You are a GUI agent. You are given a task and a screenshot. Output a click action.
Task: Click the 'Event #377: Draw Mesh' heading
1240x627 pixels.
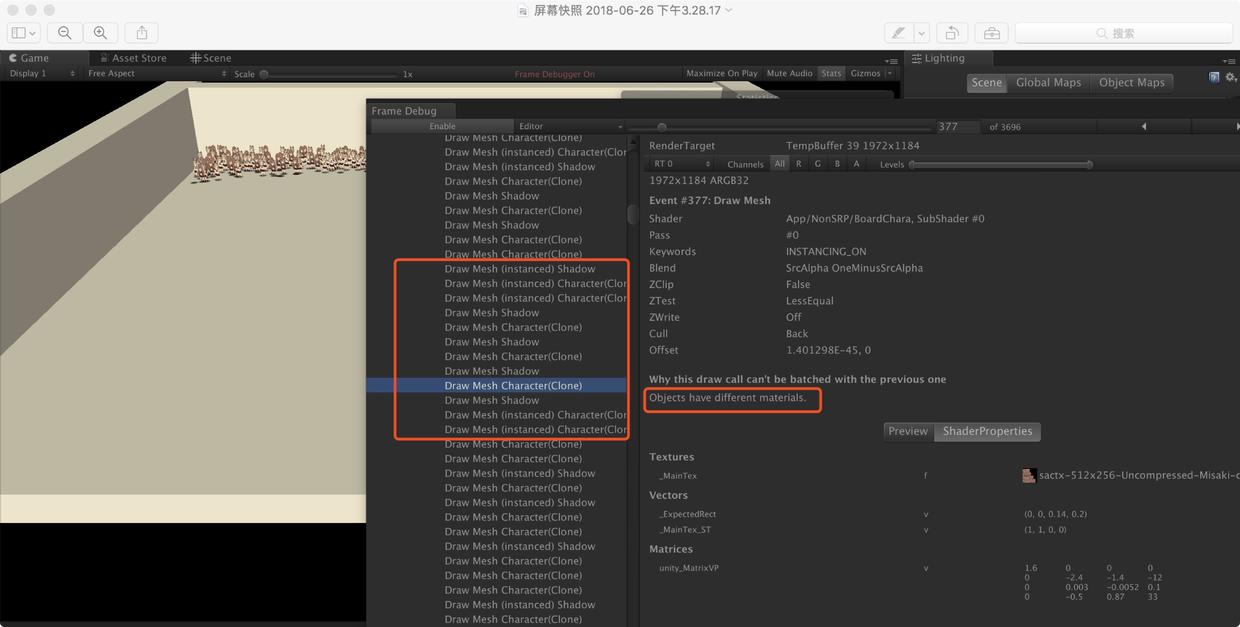pos(710,201)
